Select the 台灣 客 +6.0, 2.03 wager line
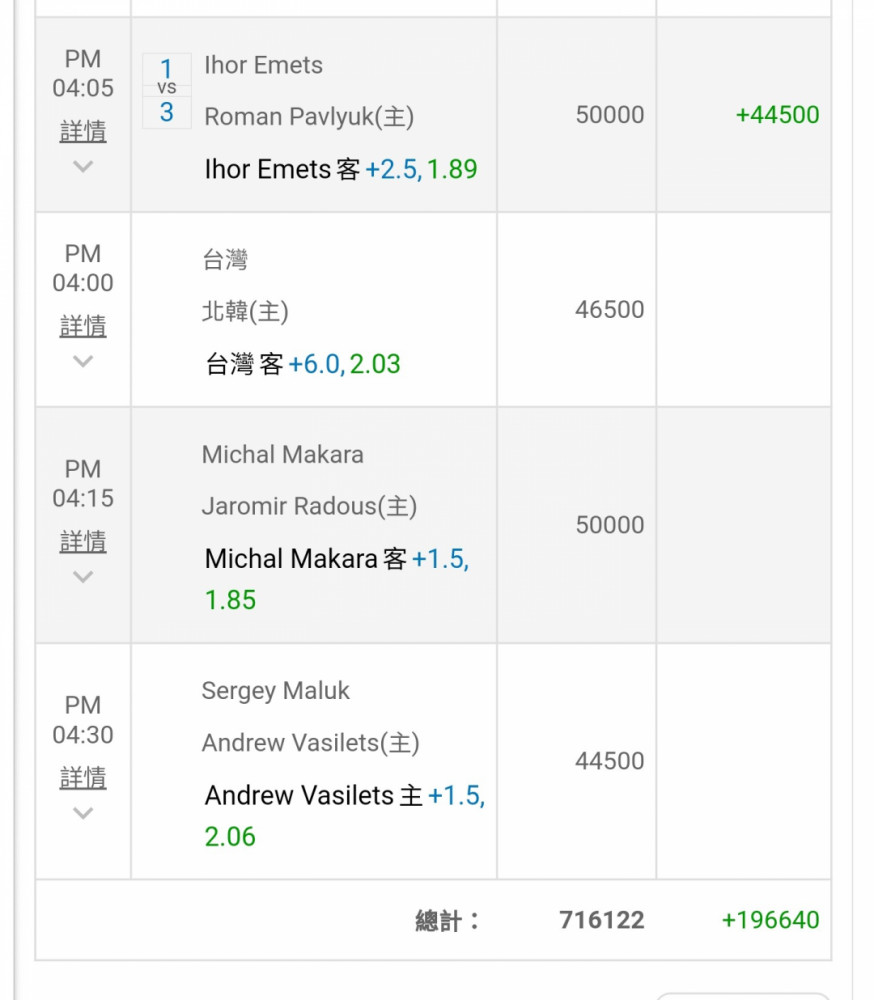Screen dimensions: 874x1000 (302, 364)
